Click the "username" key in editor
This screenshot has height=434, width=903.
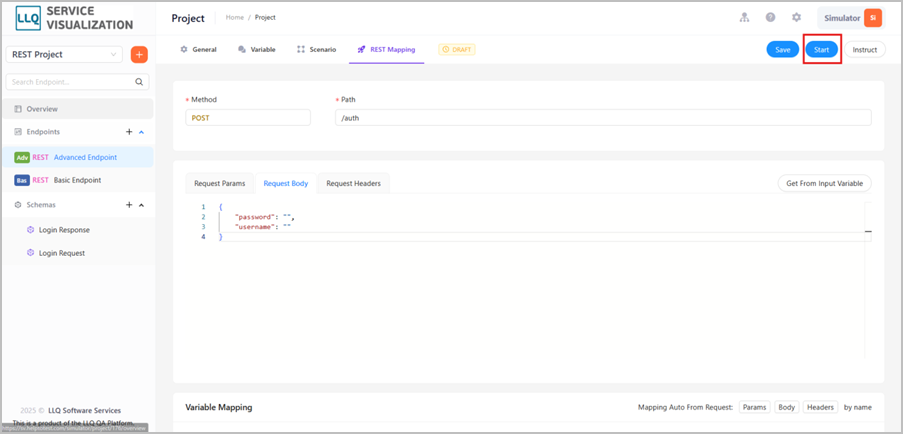(255, 227)
